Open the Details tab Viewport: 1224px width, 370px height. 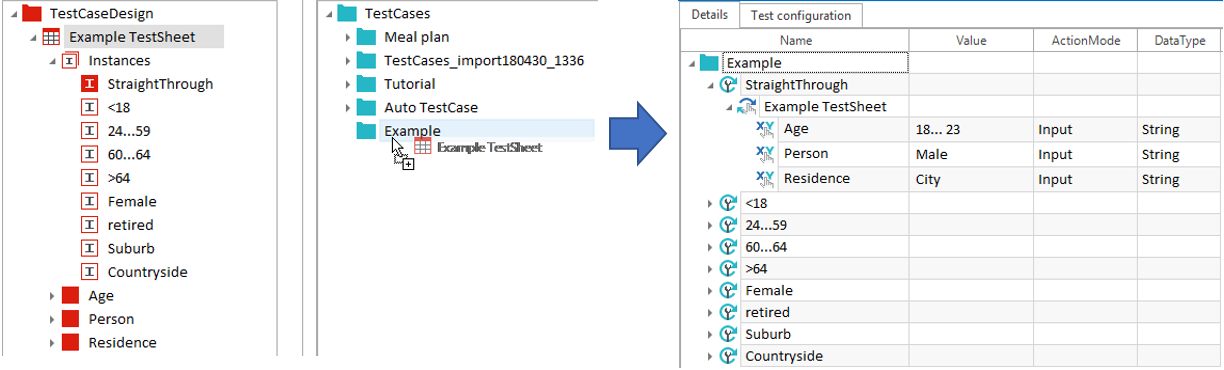point(709,15)
